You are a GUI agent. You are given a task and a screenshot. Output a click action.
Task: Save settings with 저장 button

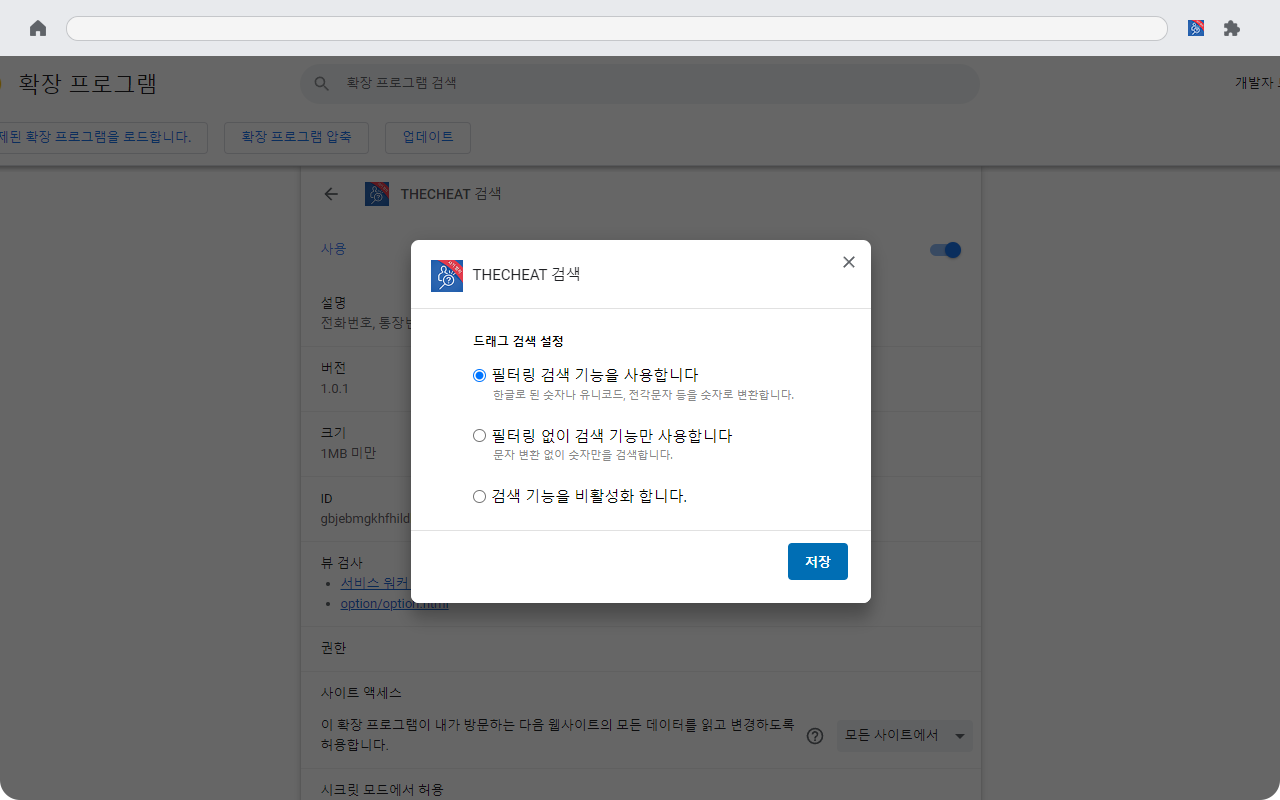(x=818, y=562)
